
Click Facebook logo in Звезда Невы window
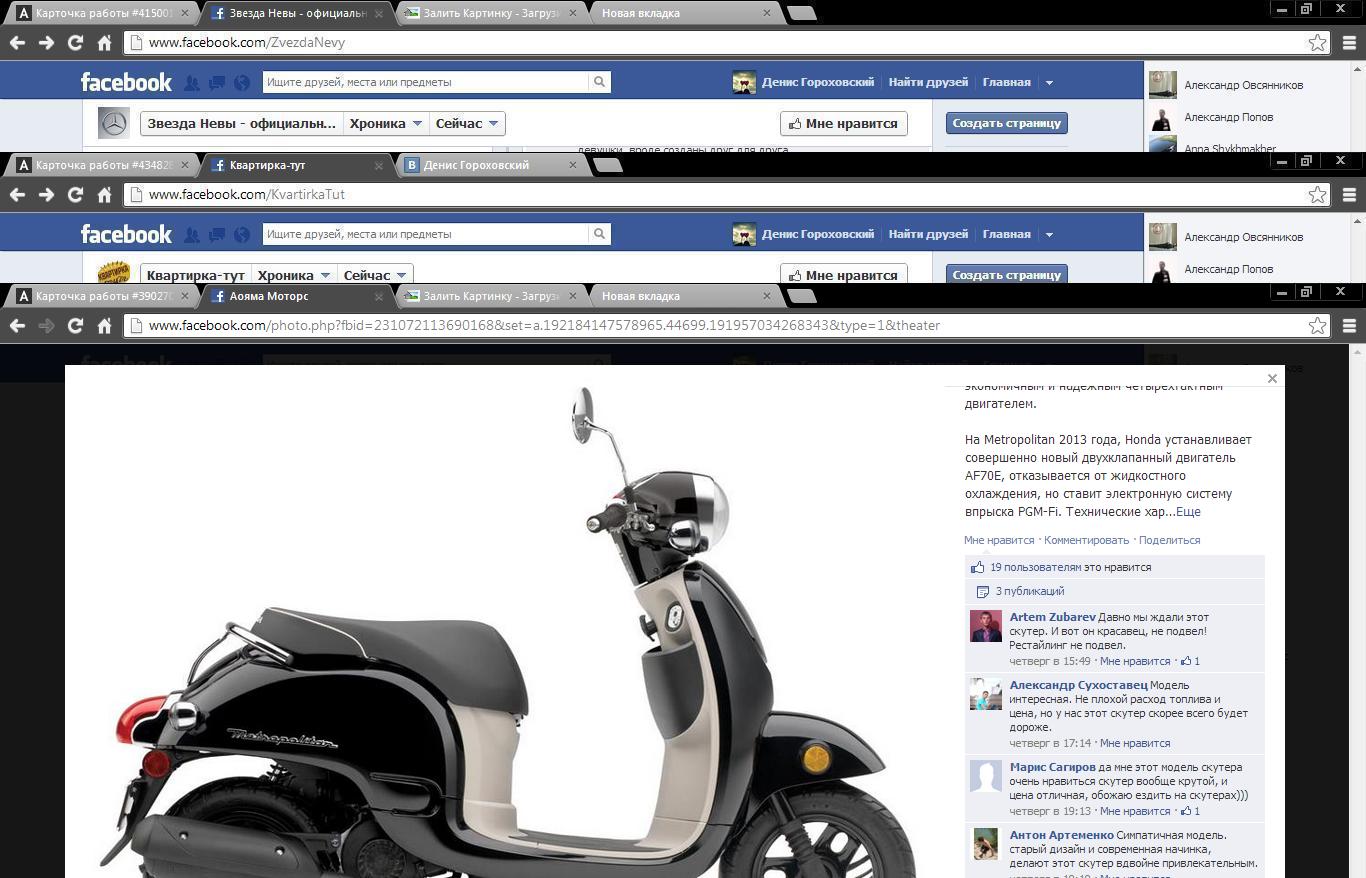(126, 82)
